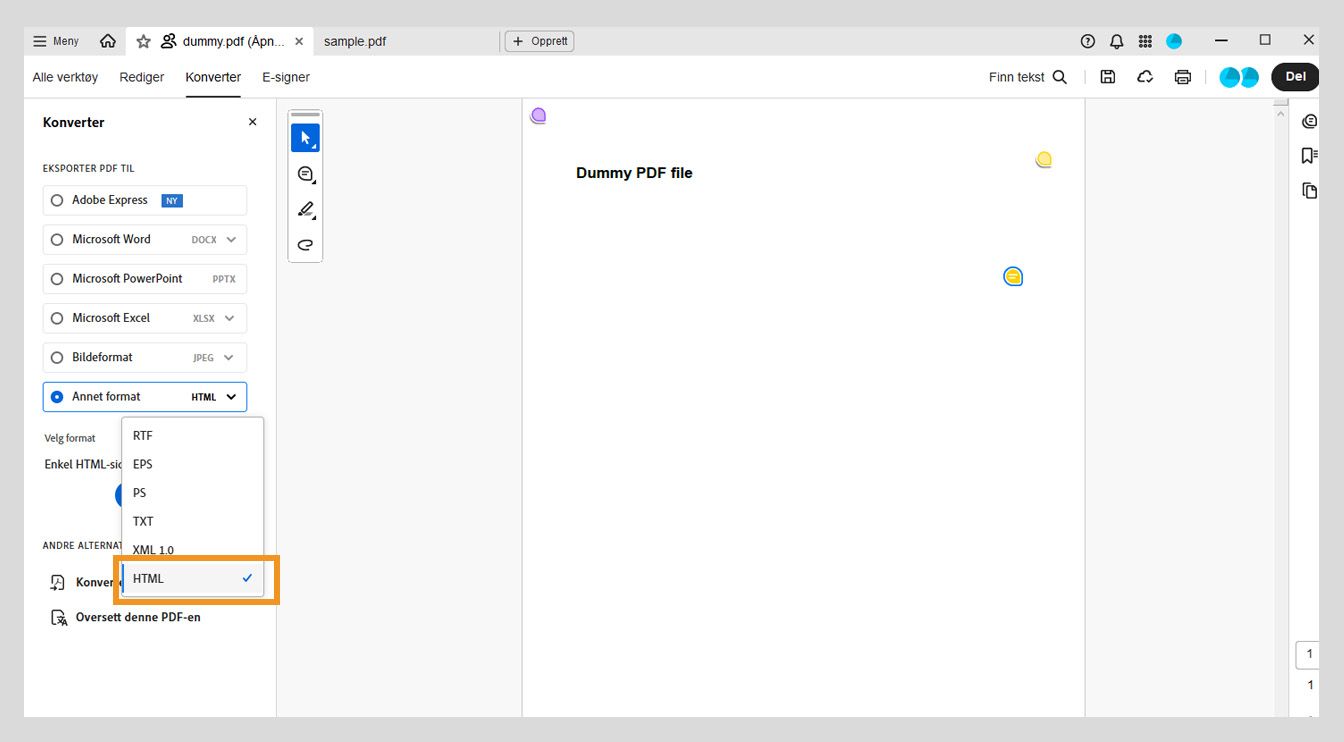Select the Microsoft Excel radio button
Image resolution: width=1344 pixels, height=742 pixels.
point(57,318)
